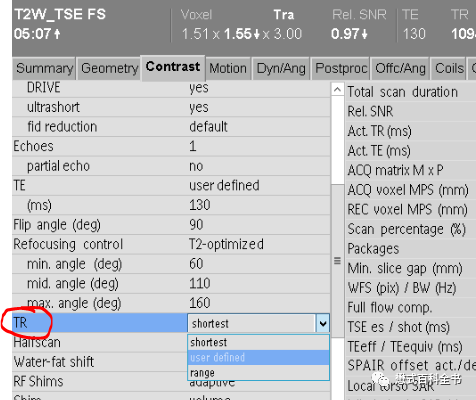
Task: Pick 'shortest' option in dropdown list
Action: coord(258,342)
